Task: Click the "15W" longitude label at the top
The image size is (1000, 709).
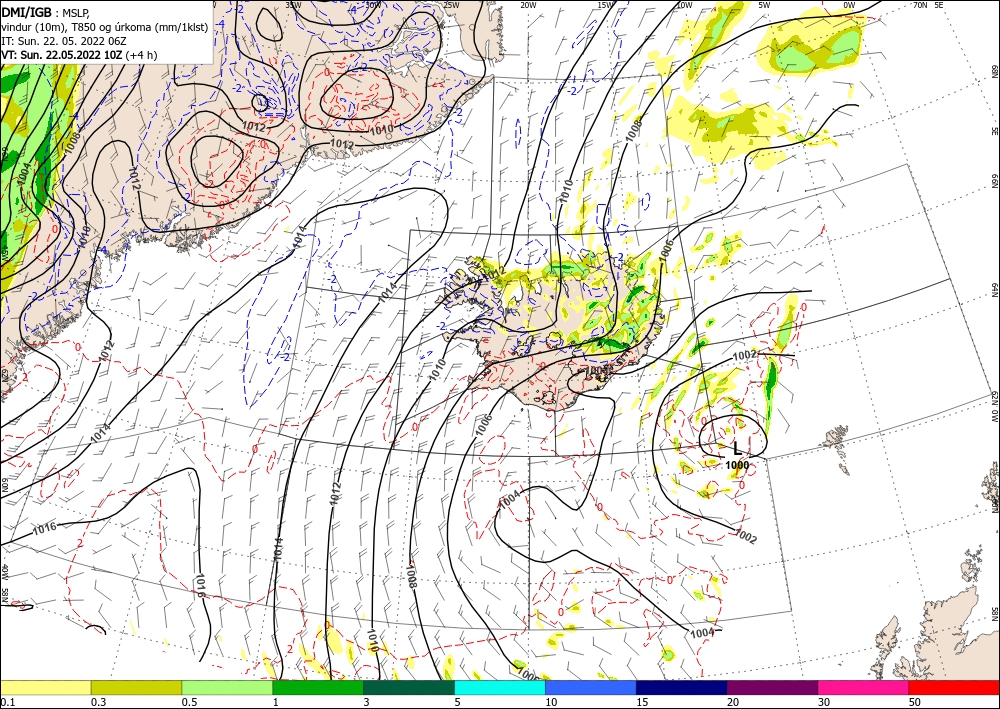Action: click(x=606, y=4)
